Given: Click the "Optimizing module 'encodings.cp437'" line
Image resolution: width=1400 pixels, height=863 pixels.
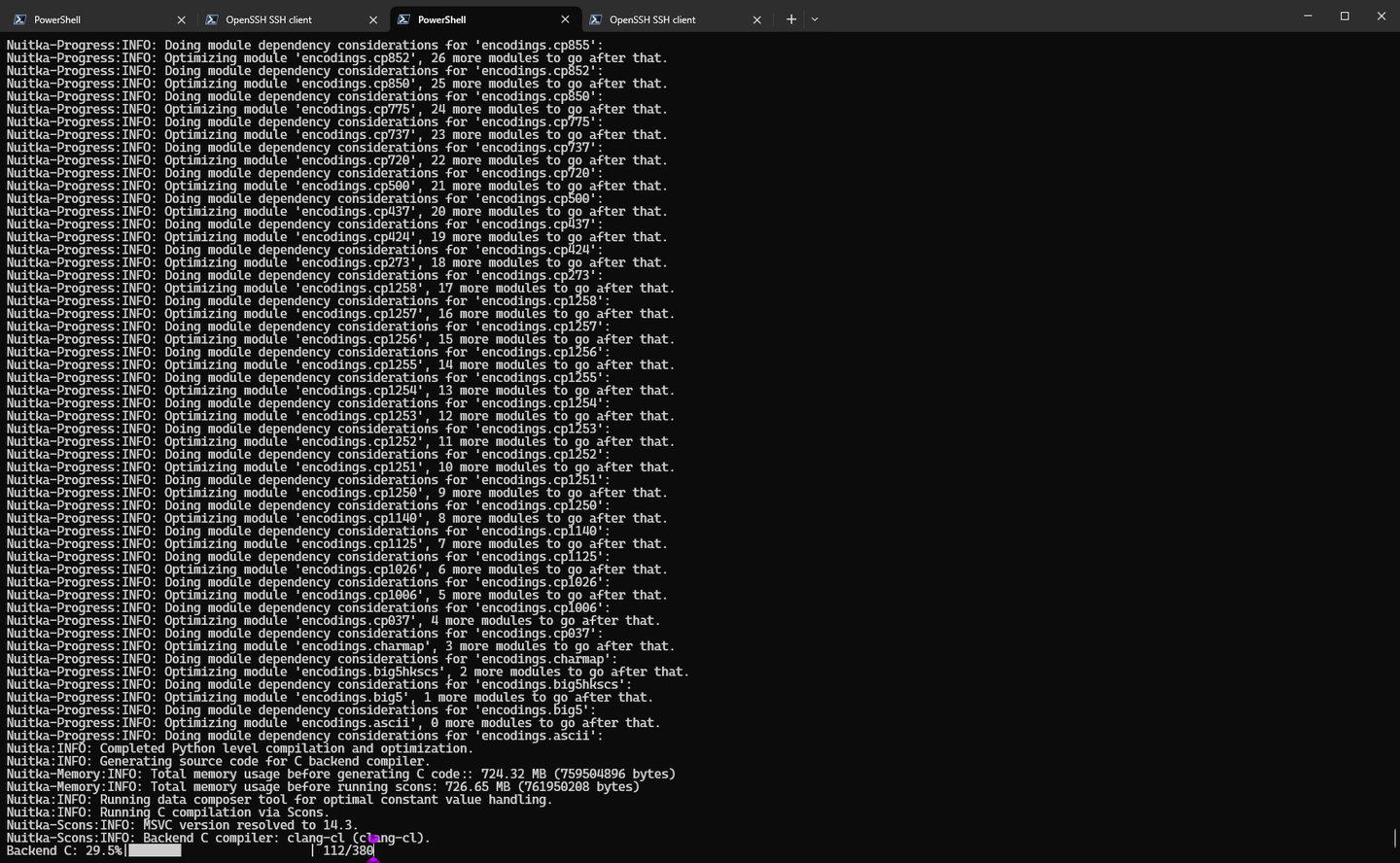Looking at the screenshot, I should click(336, 211).
